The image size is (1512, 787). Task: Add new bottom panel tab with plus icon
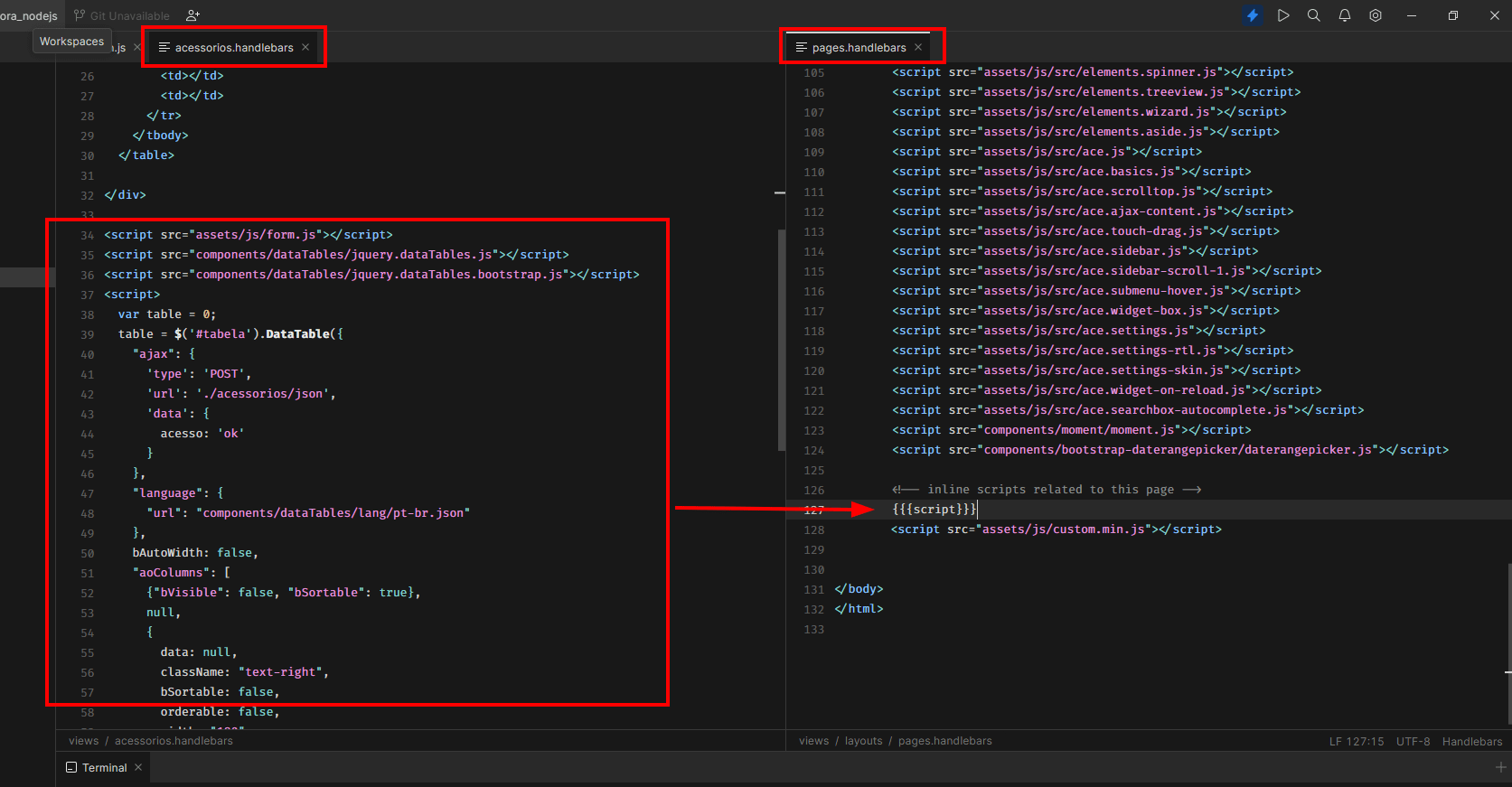point(1500,767)
